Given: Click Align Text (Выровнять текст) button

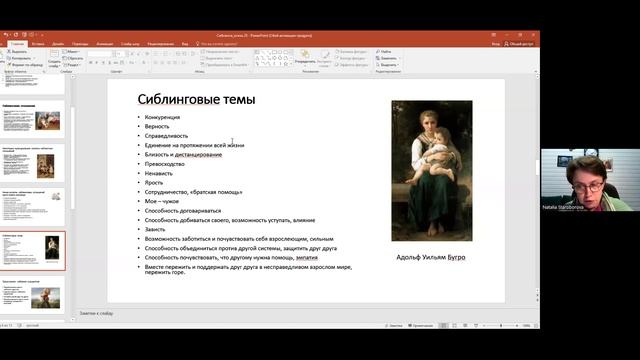Looking at the screenshot, I should coord(216,58).
